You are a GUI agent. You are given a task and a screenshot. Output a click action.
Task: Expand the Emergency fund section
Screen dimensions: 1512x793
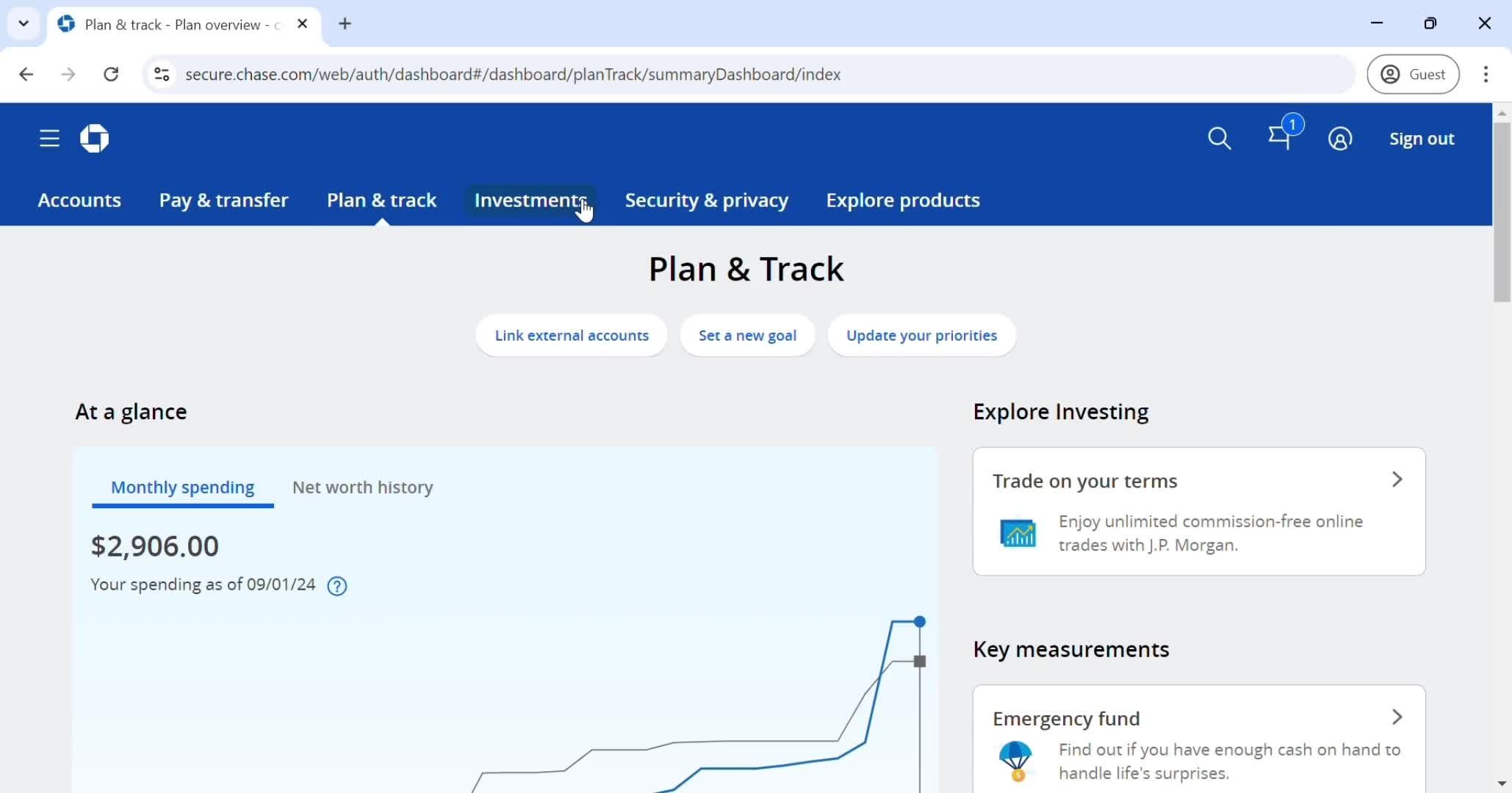(1398, 717)
